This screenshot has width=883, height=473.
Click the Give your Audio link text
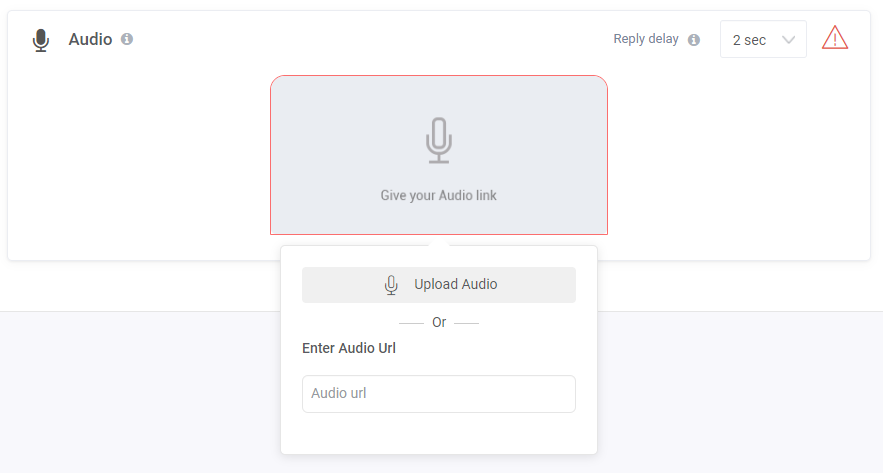pos(438,195)
